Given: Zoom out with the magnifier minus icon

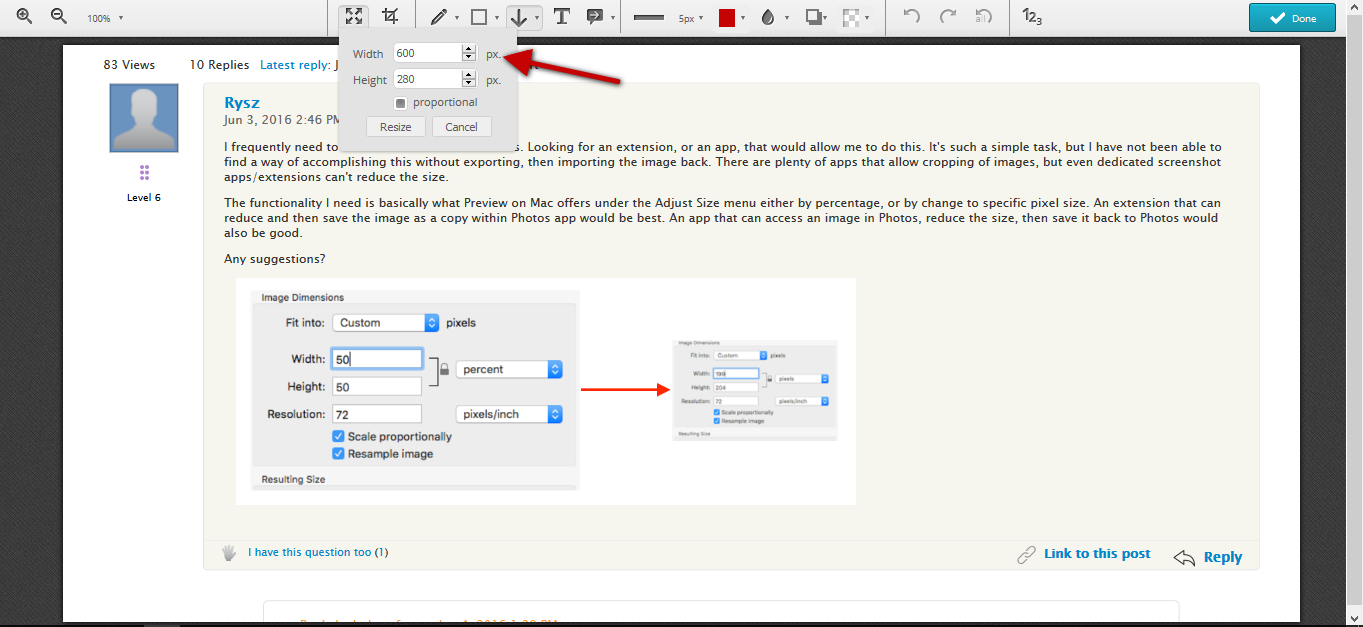Looking at the screenshot, I should (59, 17).
